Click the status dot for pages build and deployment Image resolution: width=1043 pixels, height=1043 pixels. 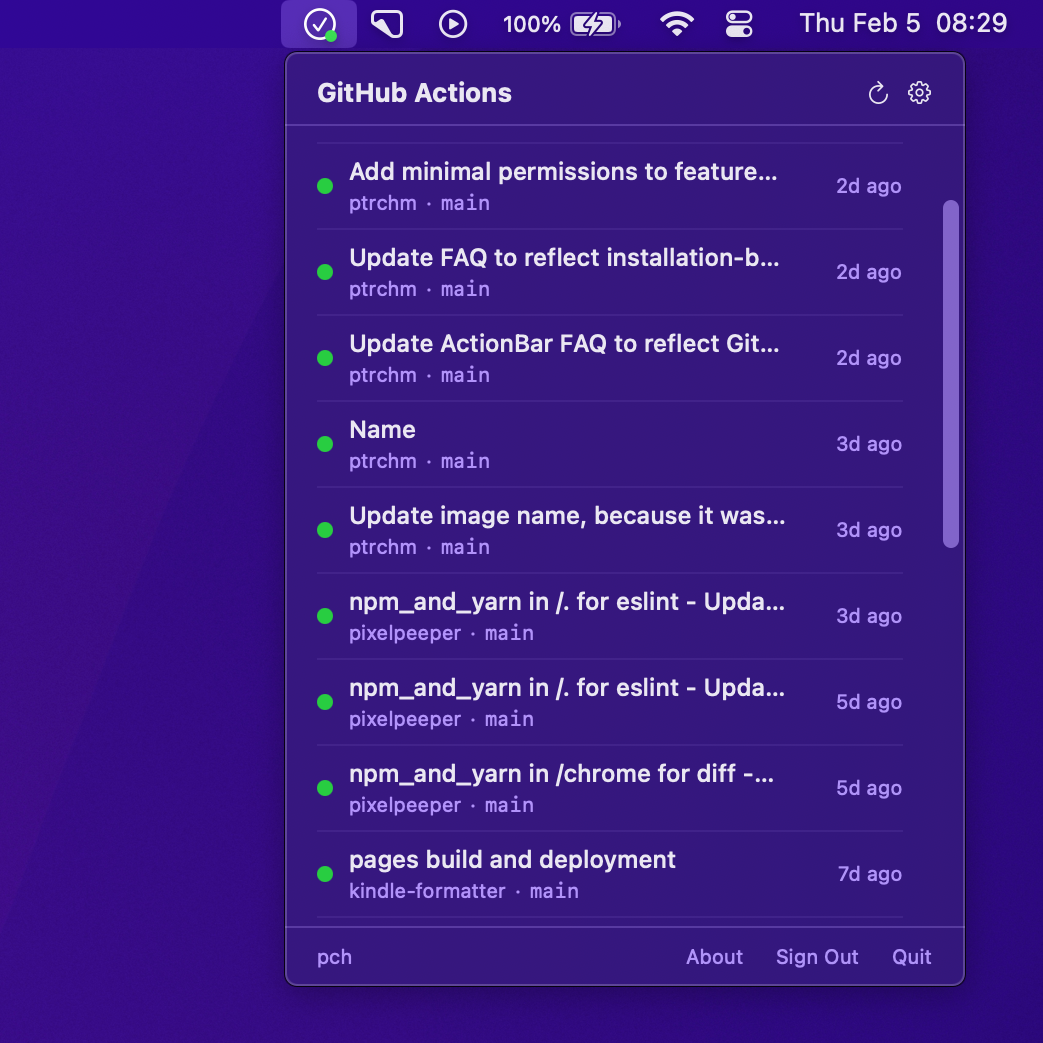(x=324, y=873)
